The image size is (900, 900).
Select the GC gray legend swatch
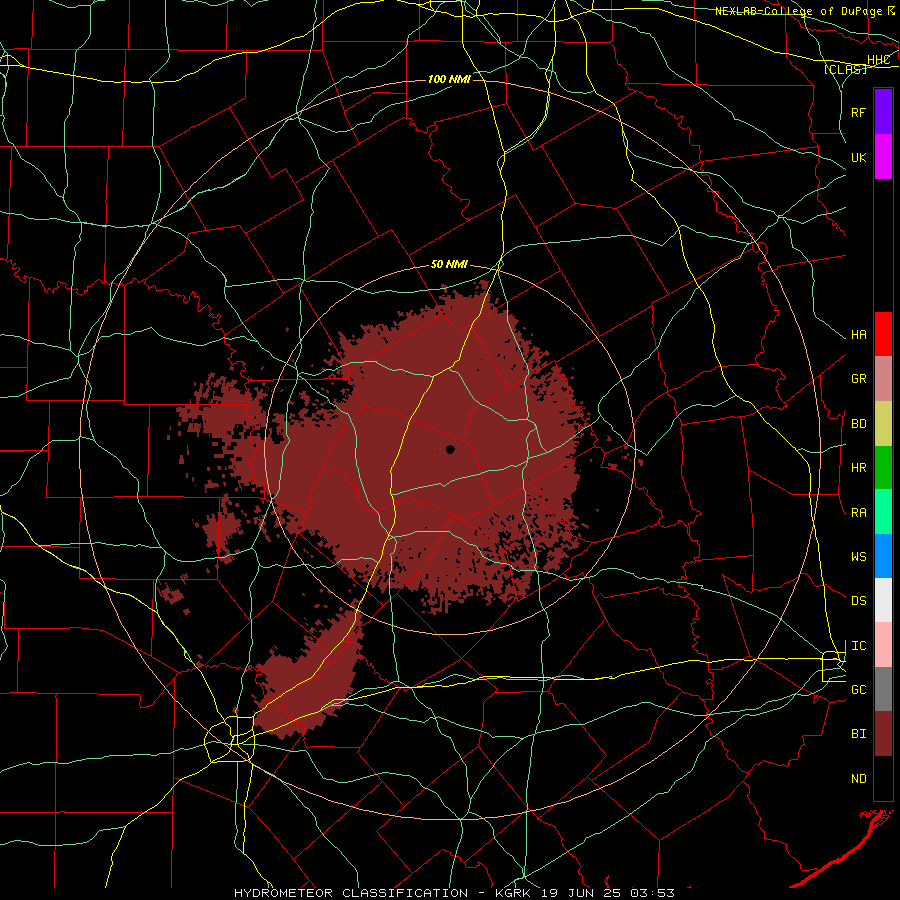883,689
